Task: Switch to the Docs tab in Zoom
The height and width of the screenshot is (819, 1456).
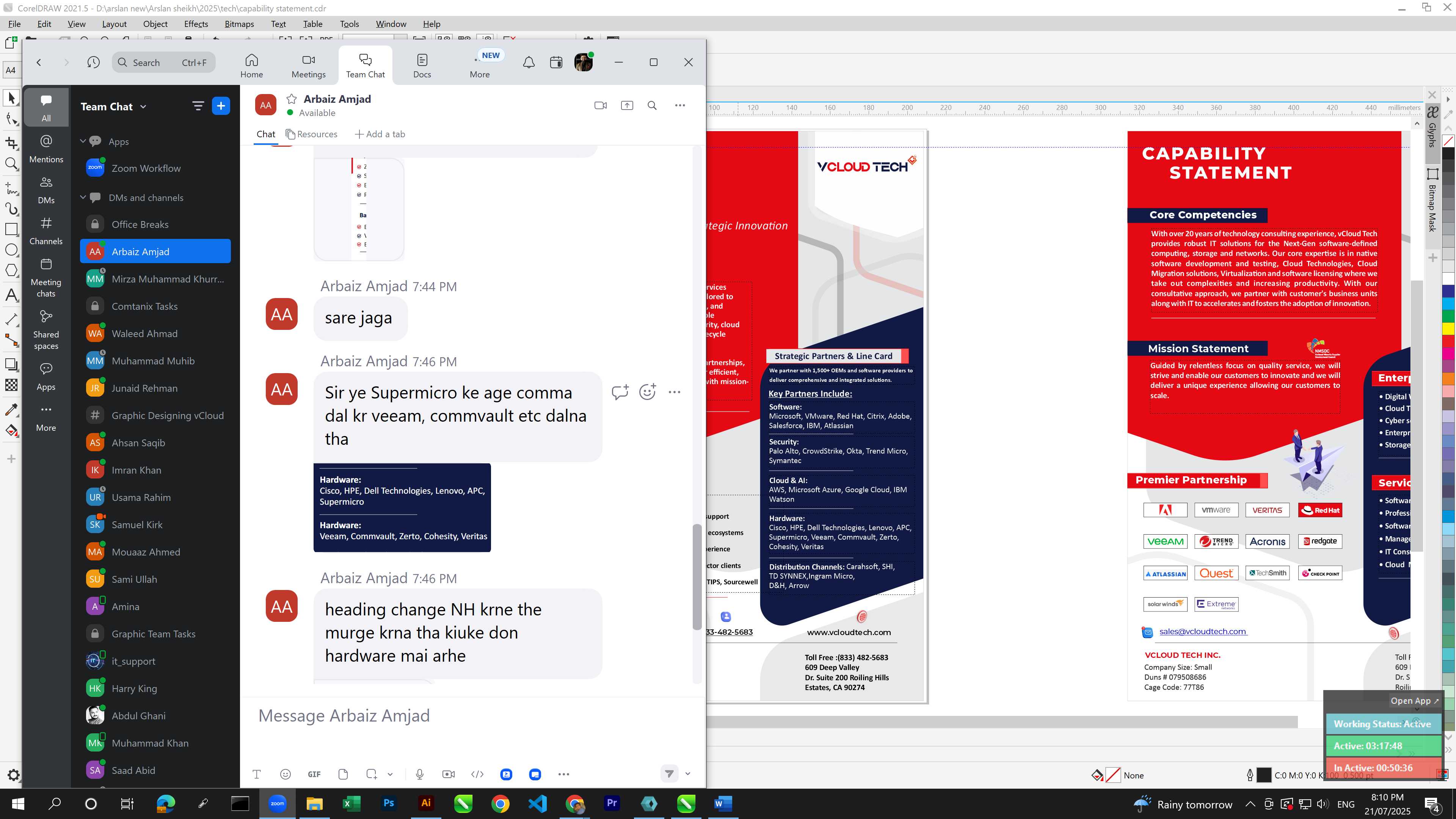Action: [422, 66]
